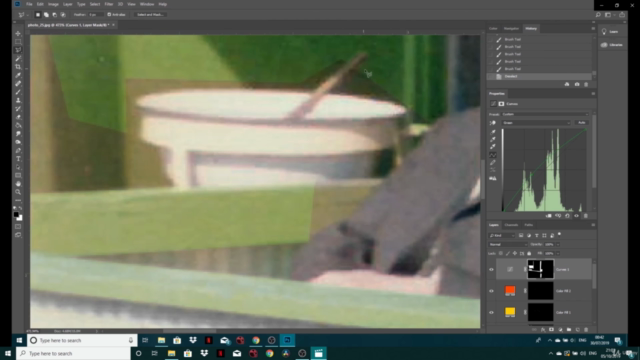Select the Brush tool in left toolbar
The height and width of the screenshot is (360, 640).
click(x=18, y=92)
